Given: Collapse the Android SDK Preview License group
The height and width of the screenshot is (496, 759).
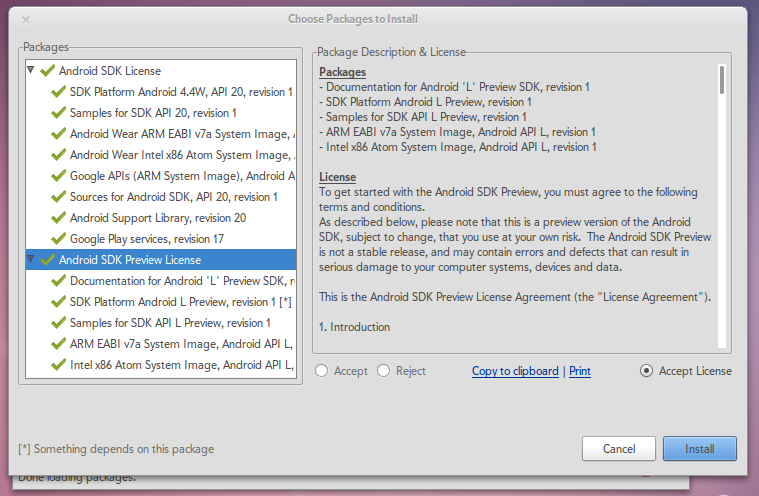Looking at the screenshot, I should (x=31, y=260).
